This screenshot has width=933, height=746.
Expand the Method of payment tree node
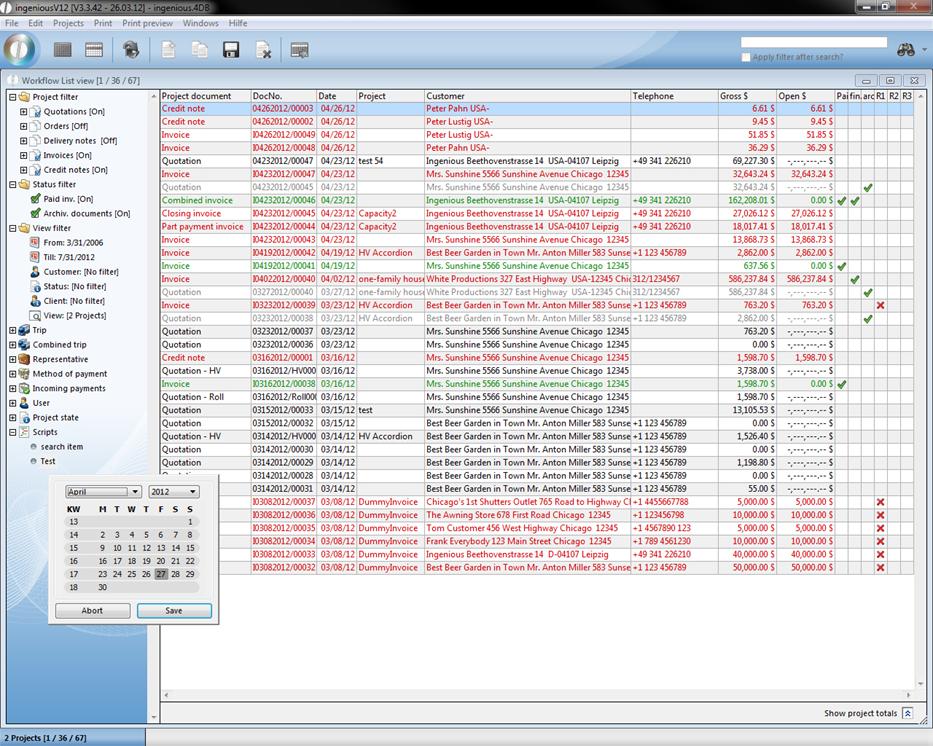[x=12, y=374]
